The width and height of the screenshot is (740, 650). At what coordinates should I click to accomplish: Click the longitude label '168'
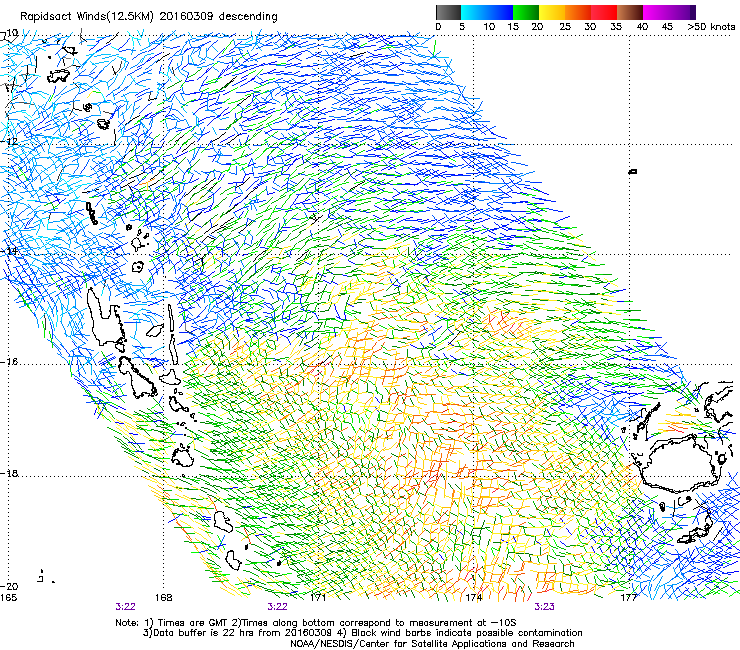pyautogui.click(x=164, y=598)
